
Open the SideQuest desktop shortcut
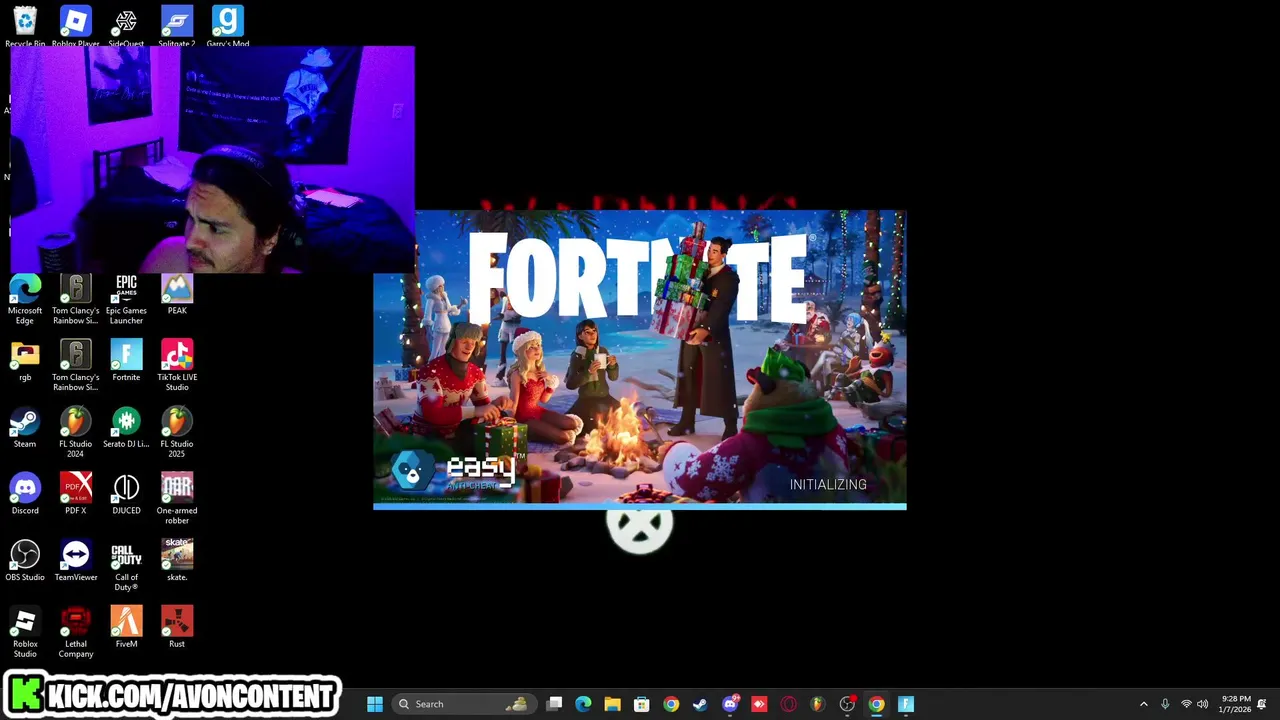click(126, 26)
